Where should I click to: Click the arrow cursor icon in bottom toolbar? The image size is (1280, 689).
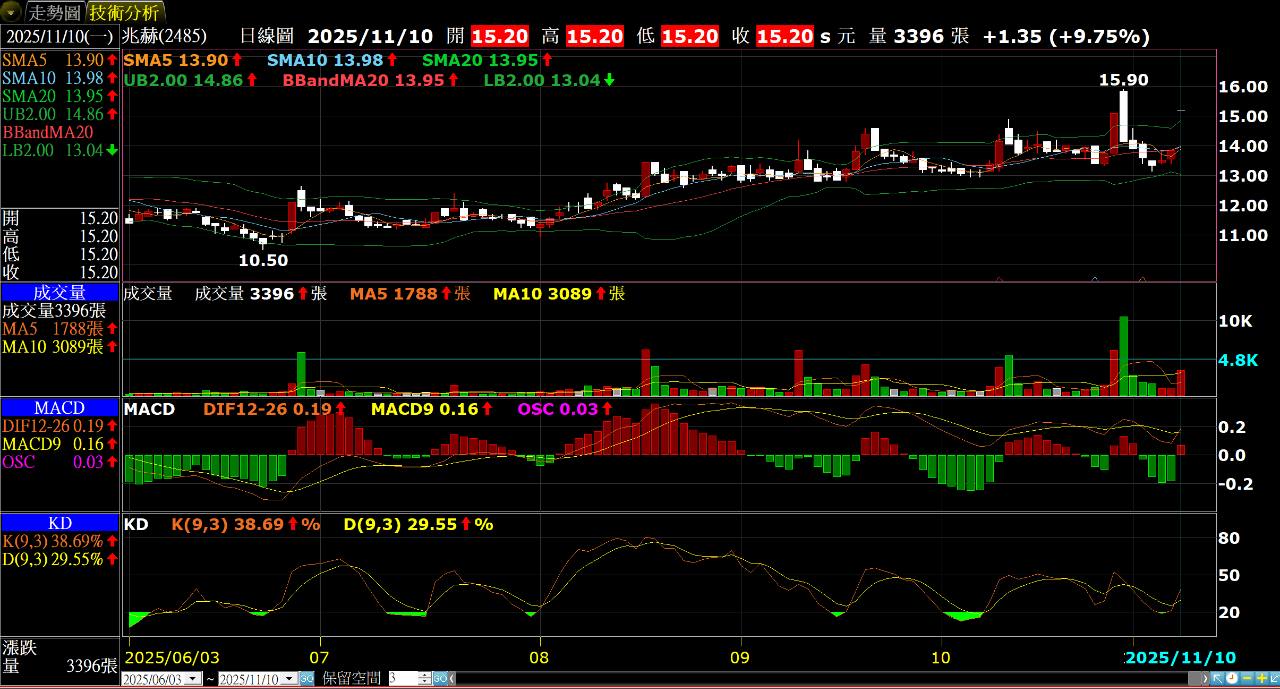(x=1218, y=678)
